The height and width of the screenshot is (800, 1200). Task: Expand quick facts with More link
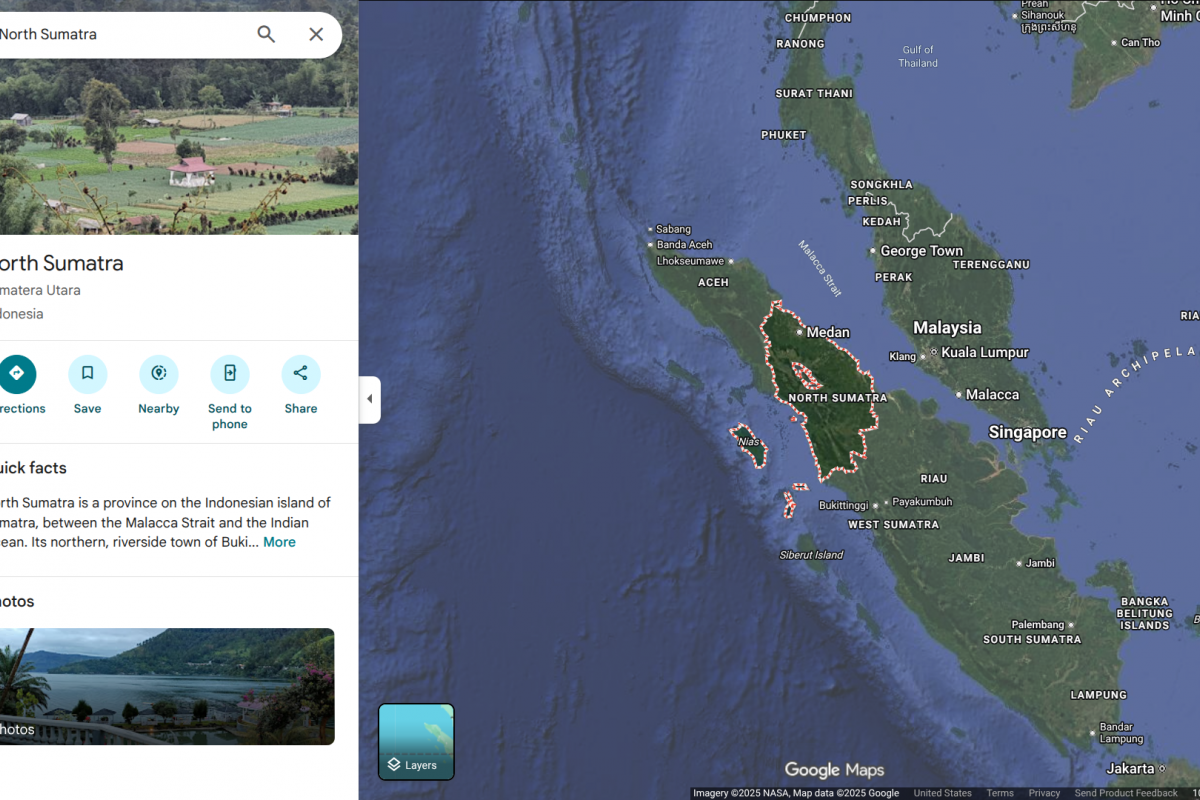click(x=279, y=542)
